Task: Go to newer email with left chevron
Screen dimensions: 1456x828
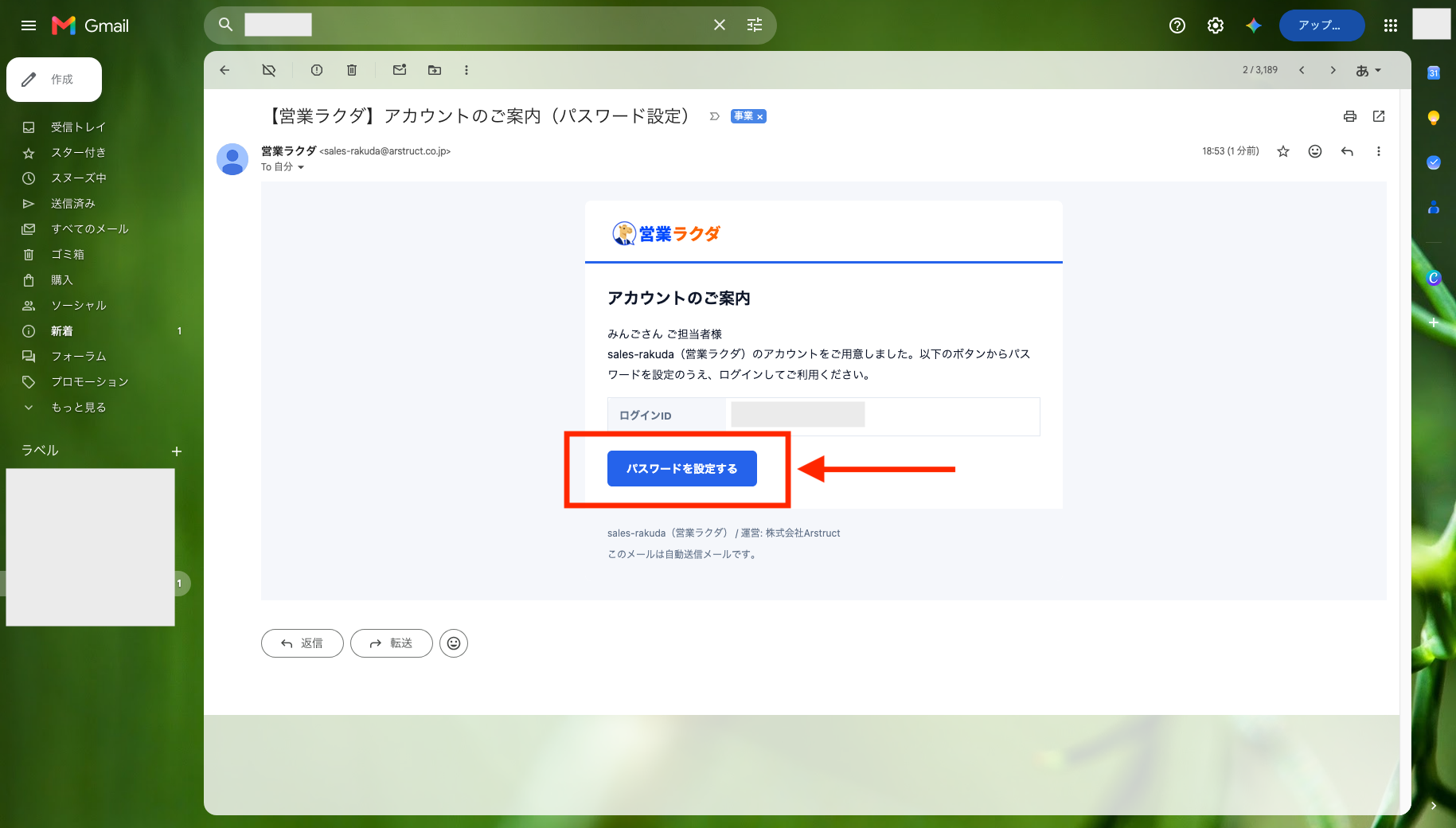Action: 1302,70
